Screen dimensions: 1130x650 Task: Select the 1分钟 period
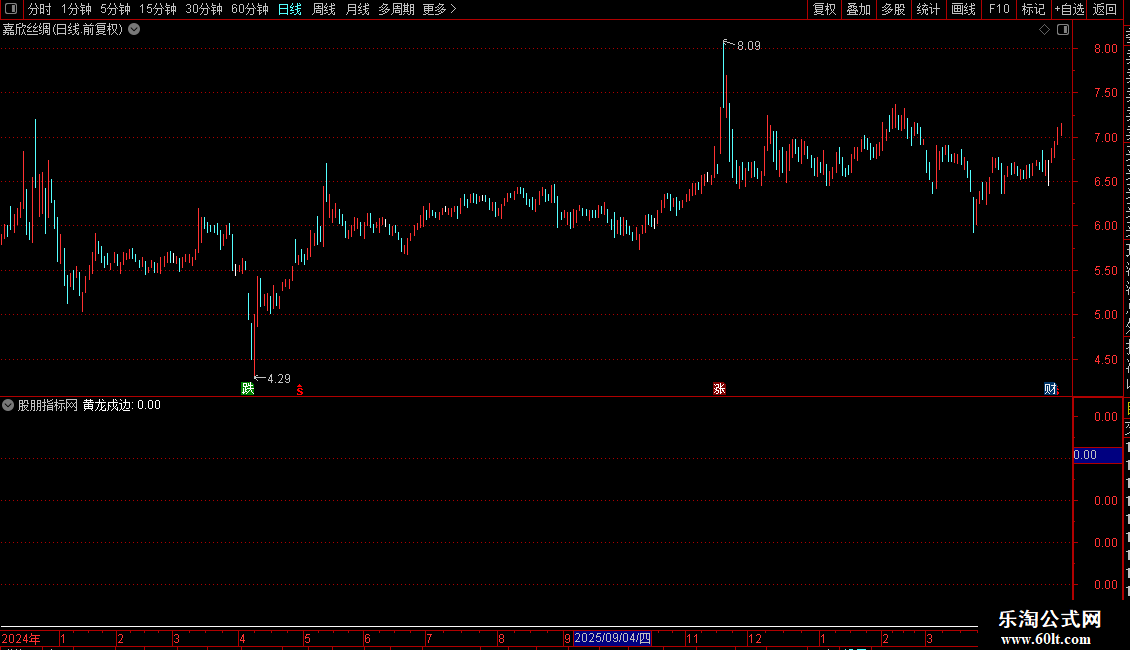point(76,9)
